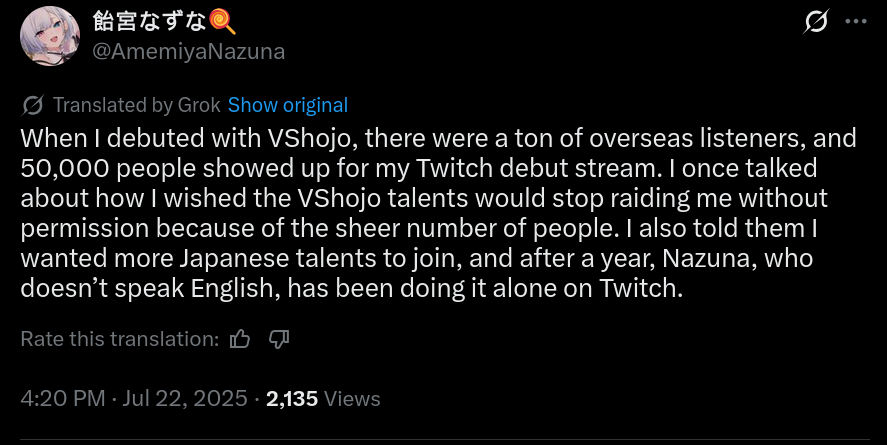This screenshot has width=887, height=445.
Task: Rate translation with thumbs up icon
Action: (240, 339)
